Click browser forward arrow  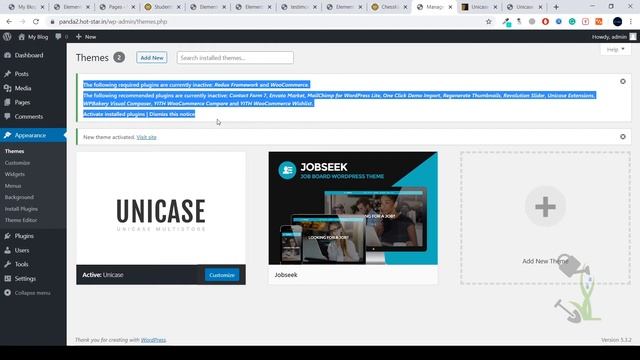point(22,22)
